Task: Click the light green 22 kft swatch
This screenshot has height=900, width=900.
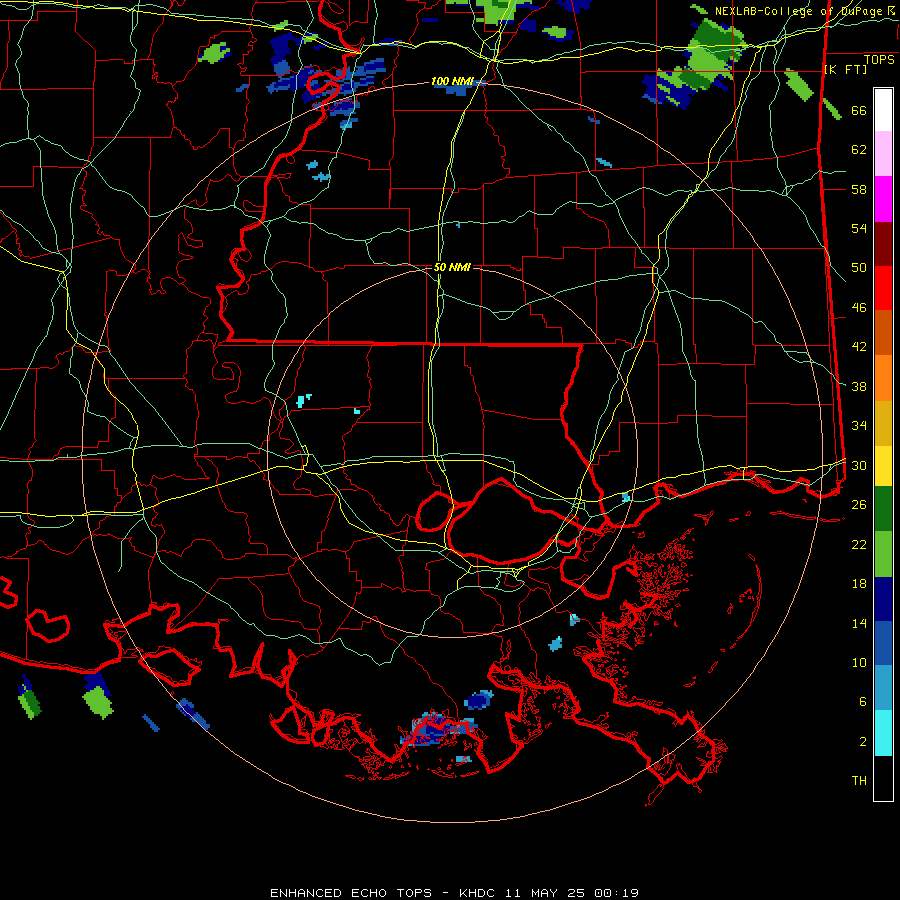Action: coord(883,554)
